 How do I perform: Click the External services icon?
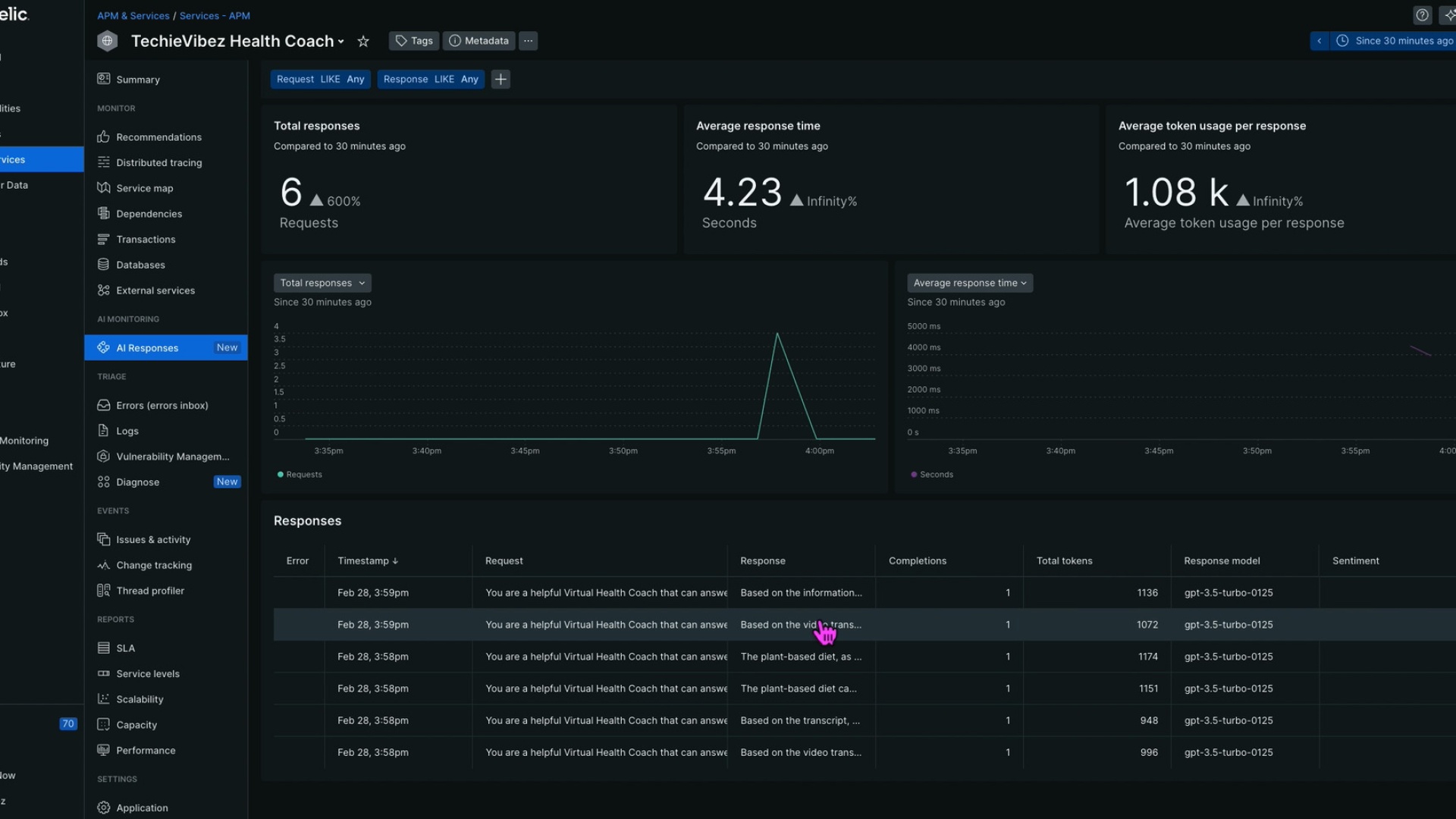pos(104,290)
